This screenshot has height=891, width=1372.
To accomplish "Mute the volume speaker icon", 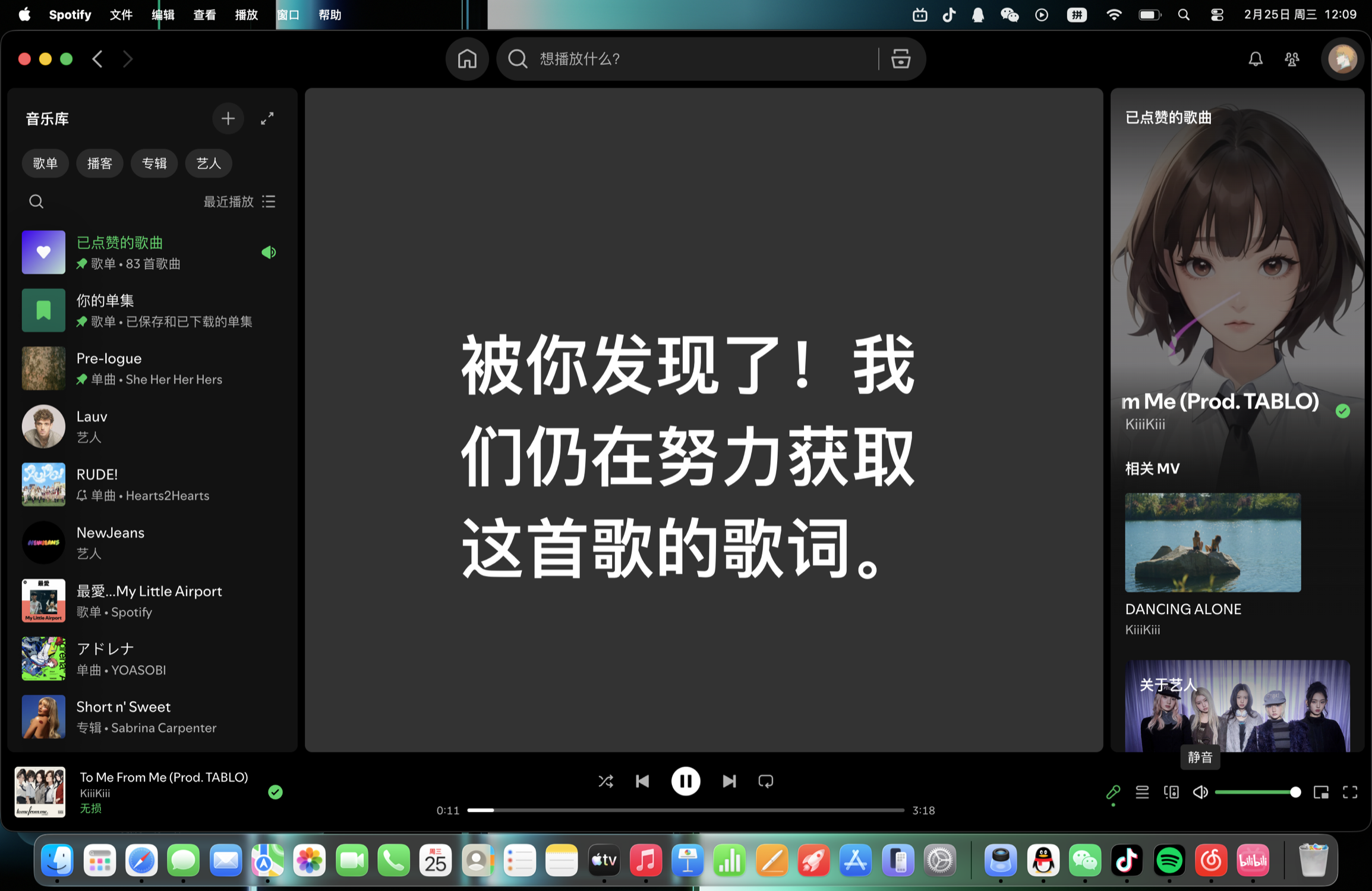I will click(x=1200, y=792).
